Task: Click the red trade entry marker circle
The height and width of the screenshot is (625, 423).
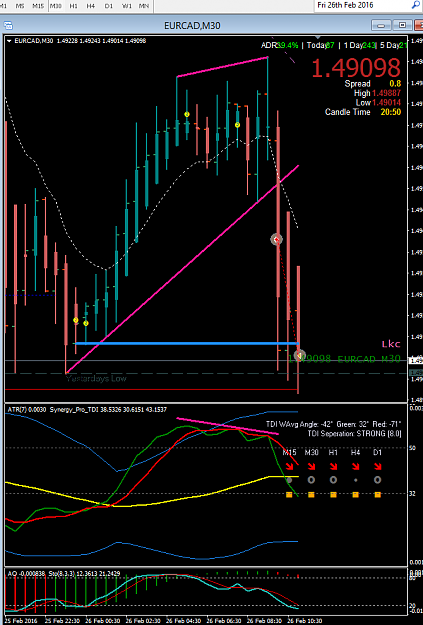Action: coord(276,239)
